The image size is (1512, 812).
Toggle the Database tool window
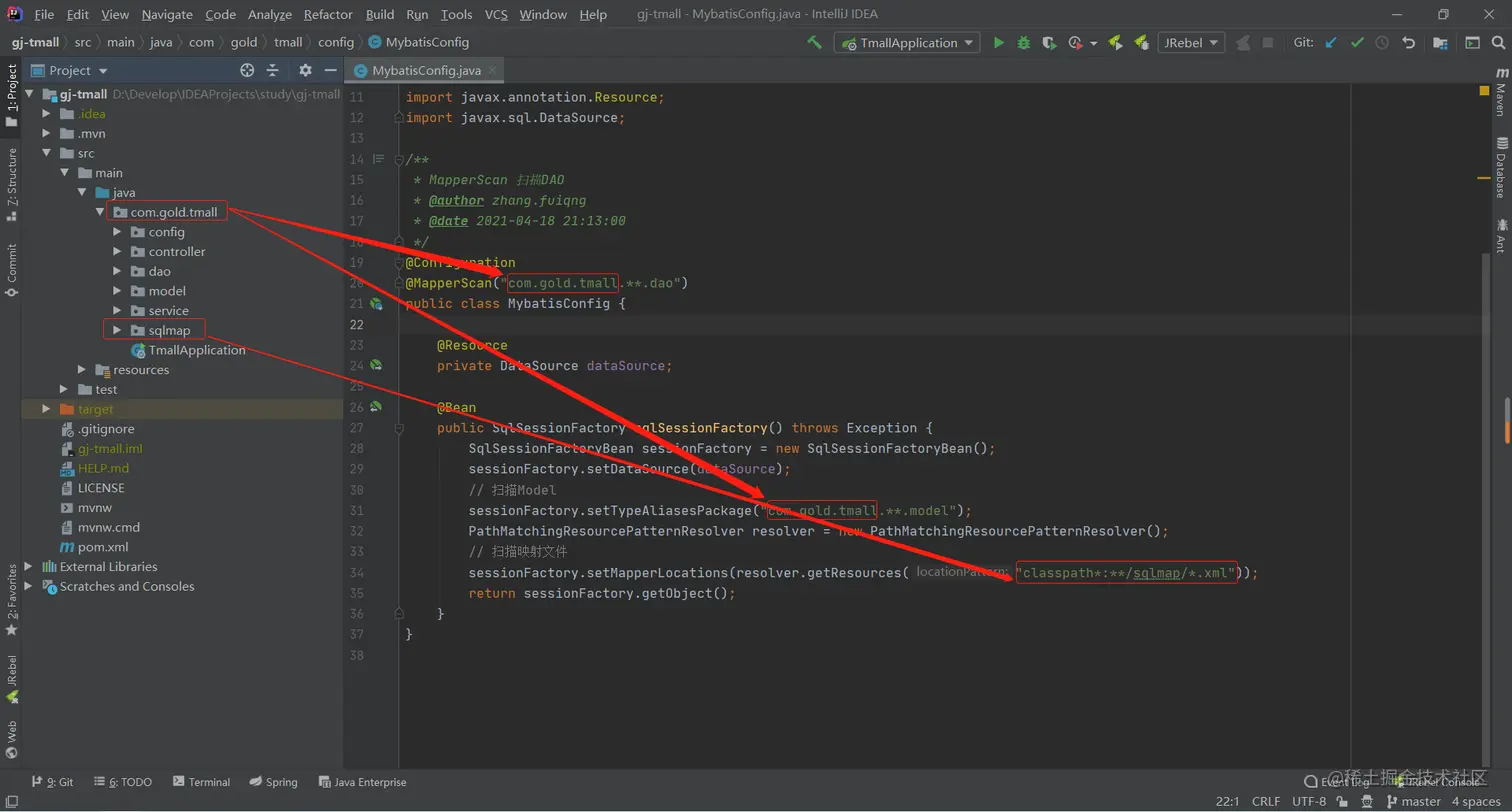tap(1501, 167)
